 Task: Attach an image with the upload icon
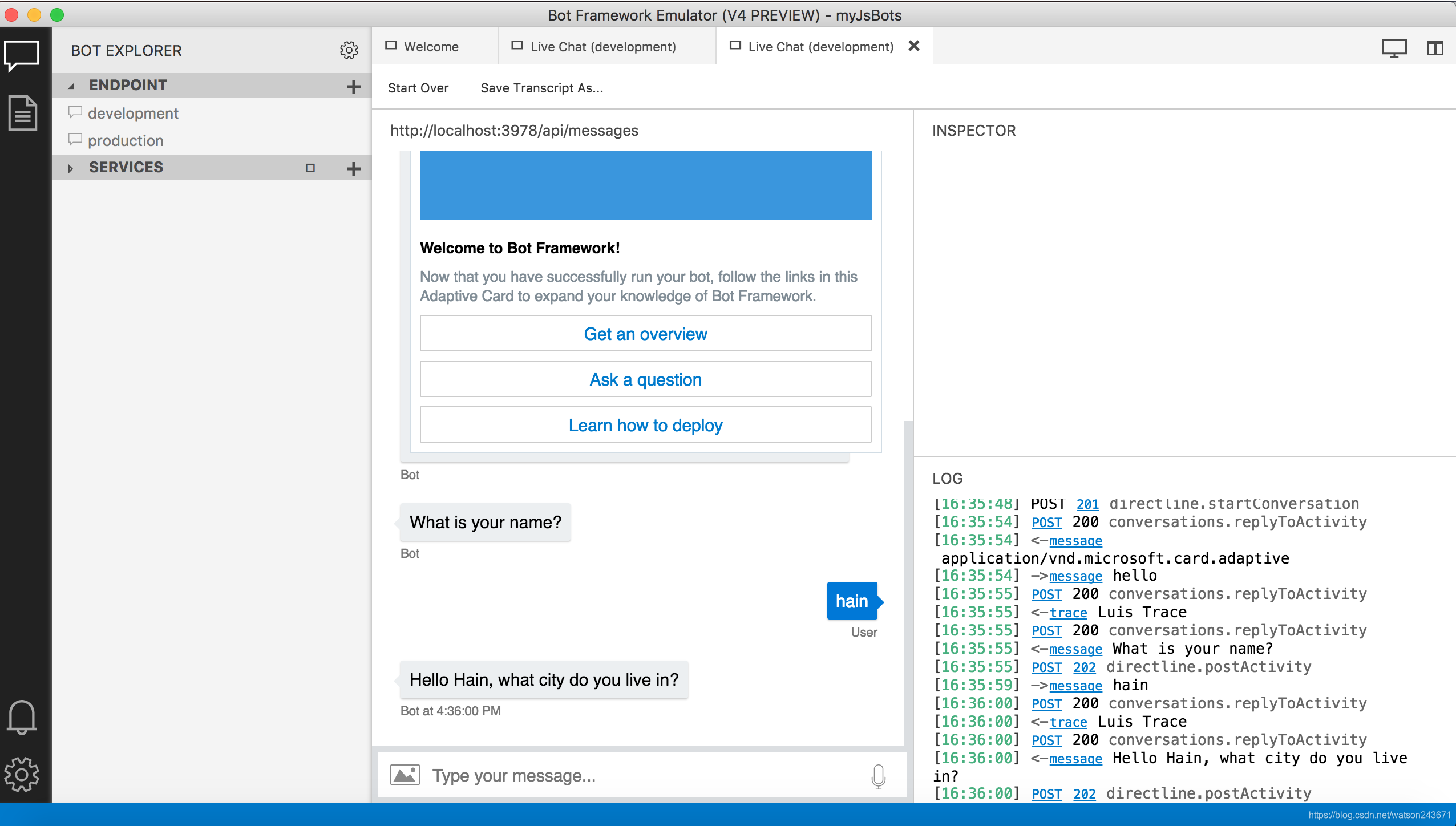pos(405,775)
